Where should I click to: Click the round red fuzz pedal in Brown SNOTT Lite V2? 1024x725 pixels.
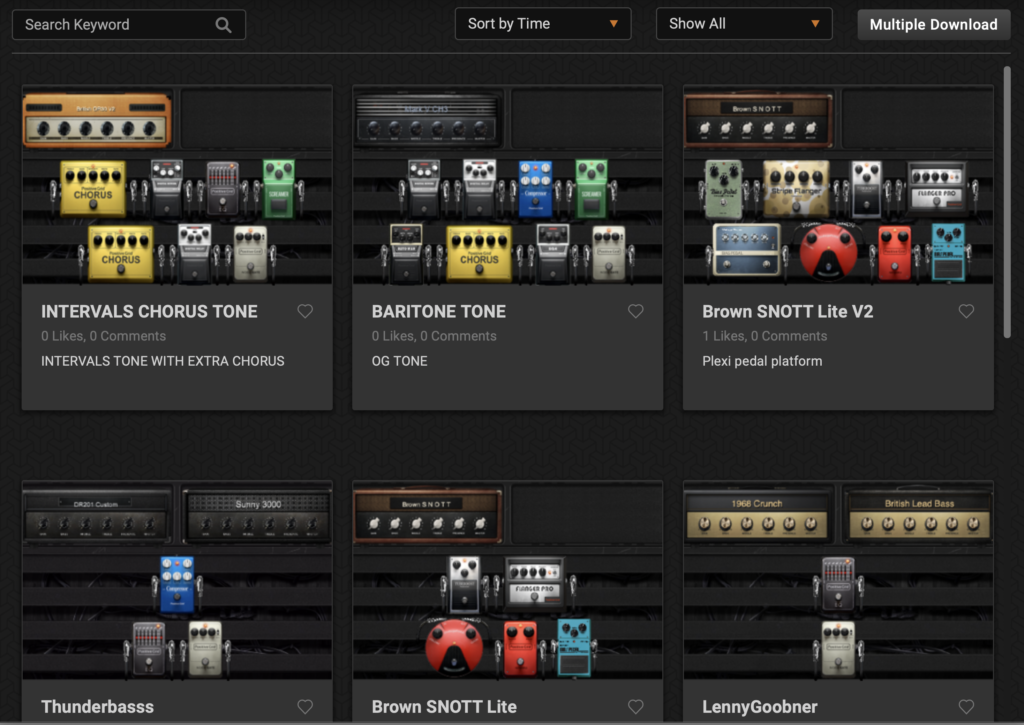coord(829,251)
